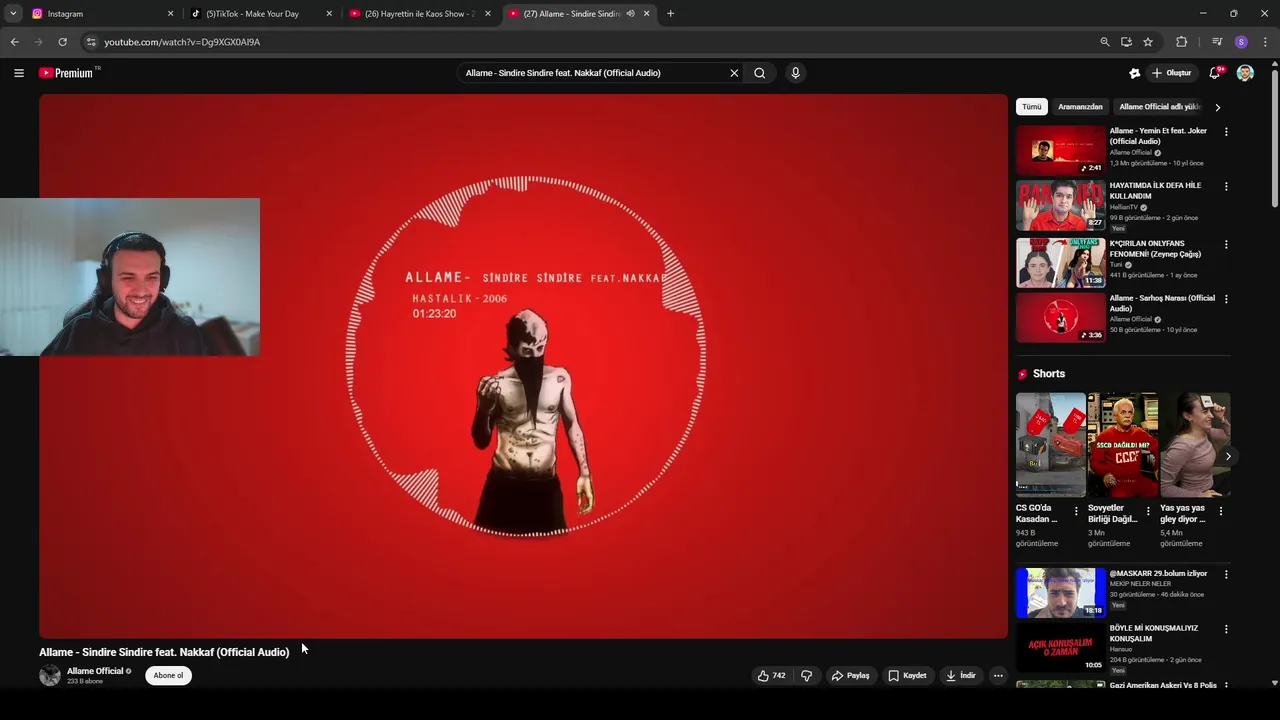This screenshot has width=1280, height=720.
Task: Click the page vertical scrollbar thumb
Action: [x=1274, y=140]
